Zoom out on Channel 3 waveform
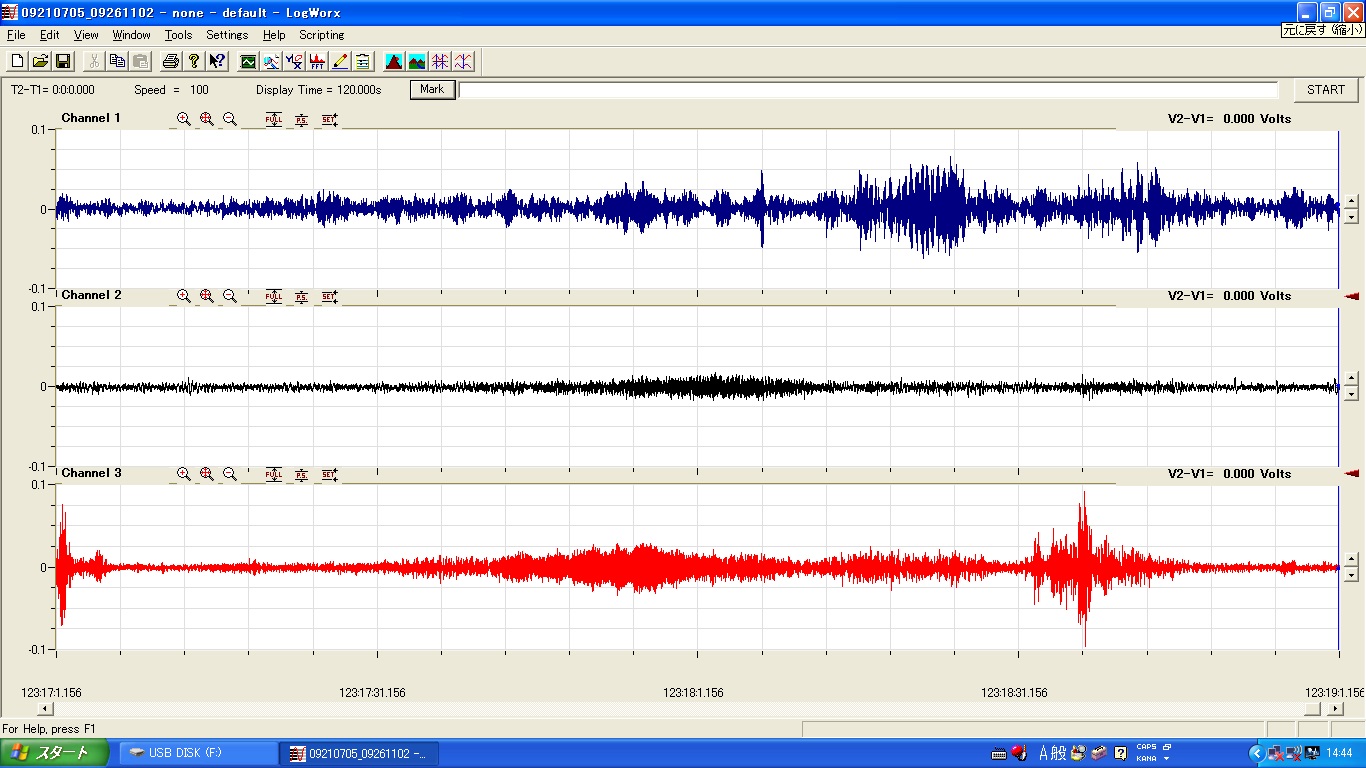 coord(230,474)
